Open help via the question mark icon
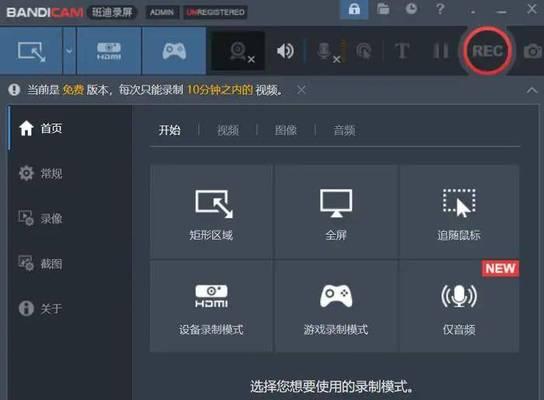 tap(440, 9)
